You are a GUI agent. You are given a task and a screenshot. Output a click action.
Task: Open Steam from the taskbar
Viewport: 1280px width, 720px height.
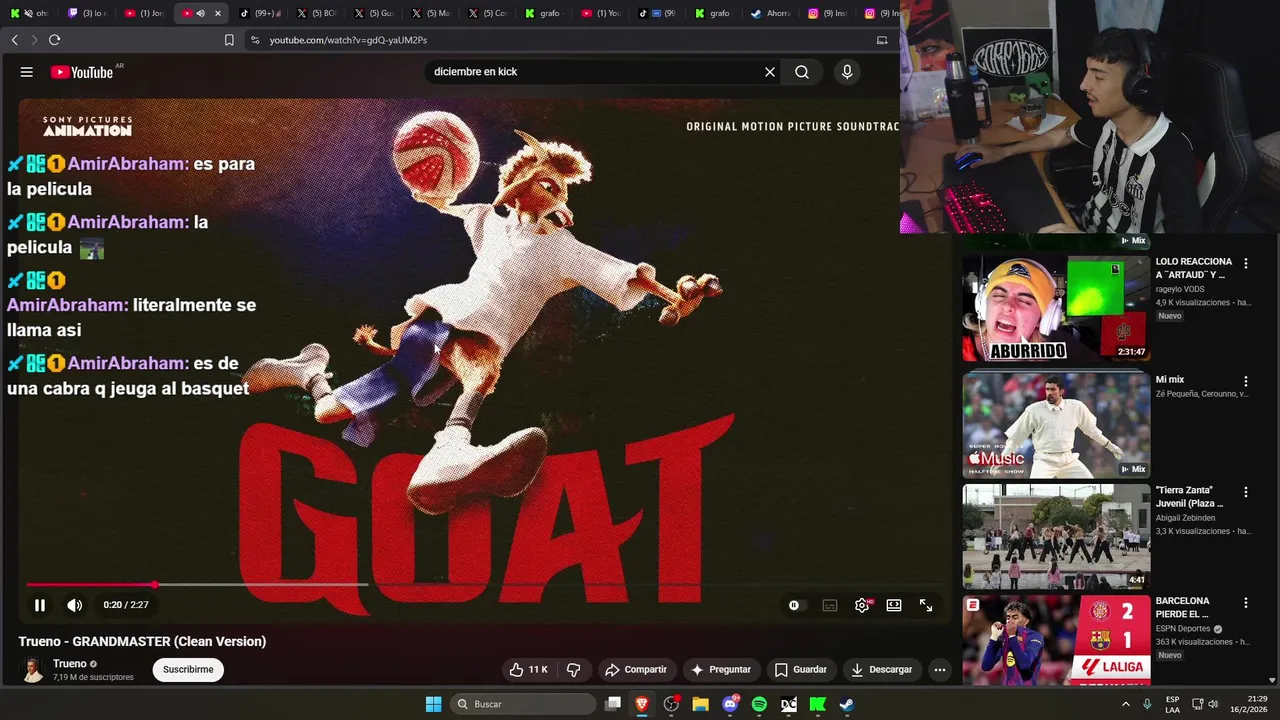pyautogui.click(x=847, y=704)
